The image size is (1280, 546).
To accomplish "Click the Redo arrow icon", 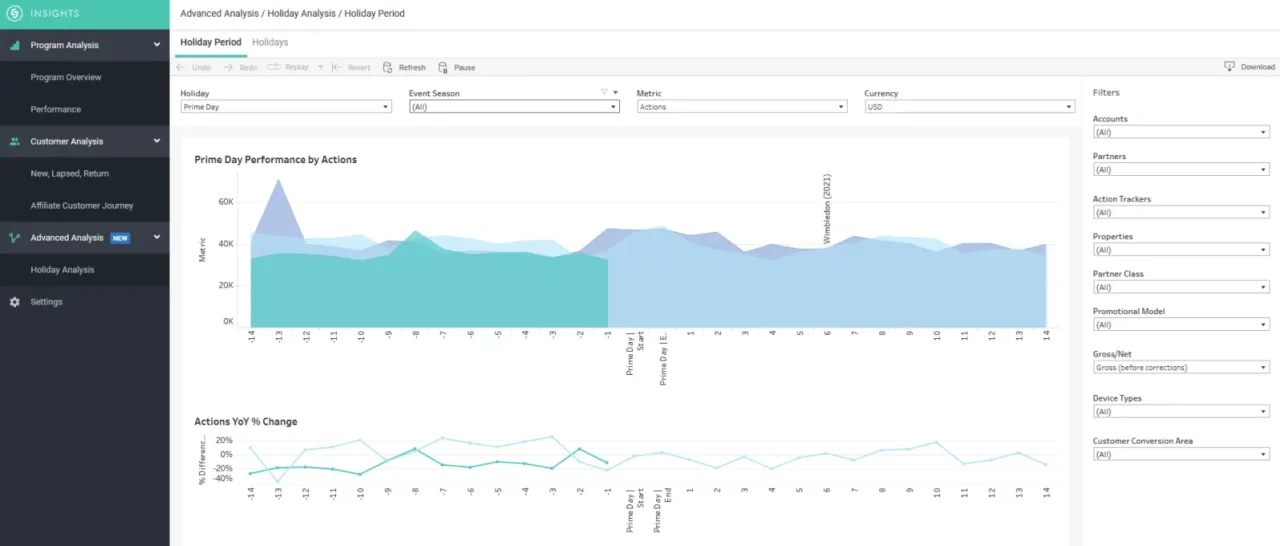I will (229, 67).
